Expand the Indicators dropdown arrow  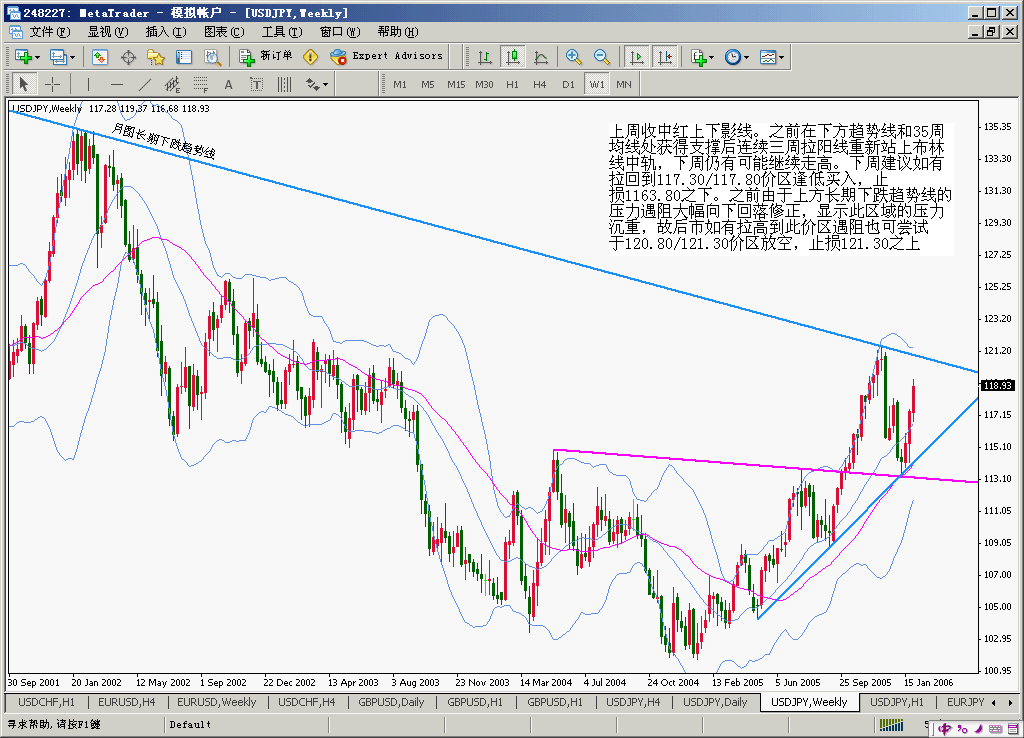(711, 57)
